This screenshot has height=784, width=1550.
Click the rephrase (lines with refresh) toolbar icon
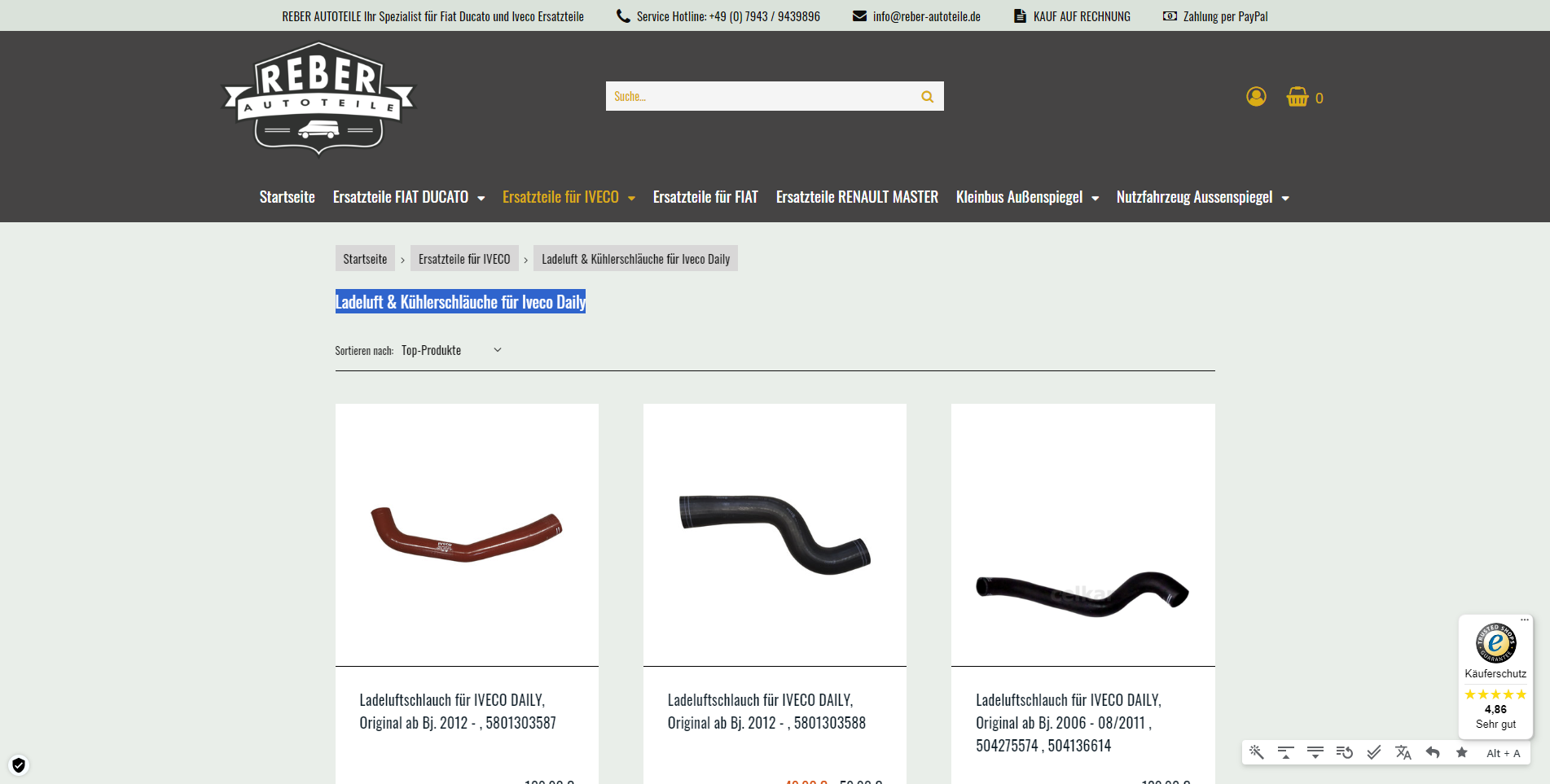tap(1345, 752)
